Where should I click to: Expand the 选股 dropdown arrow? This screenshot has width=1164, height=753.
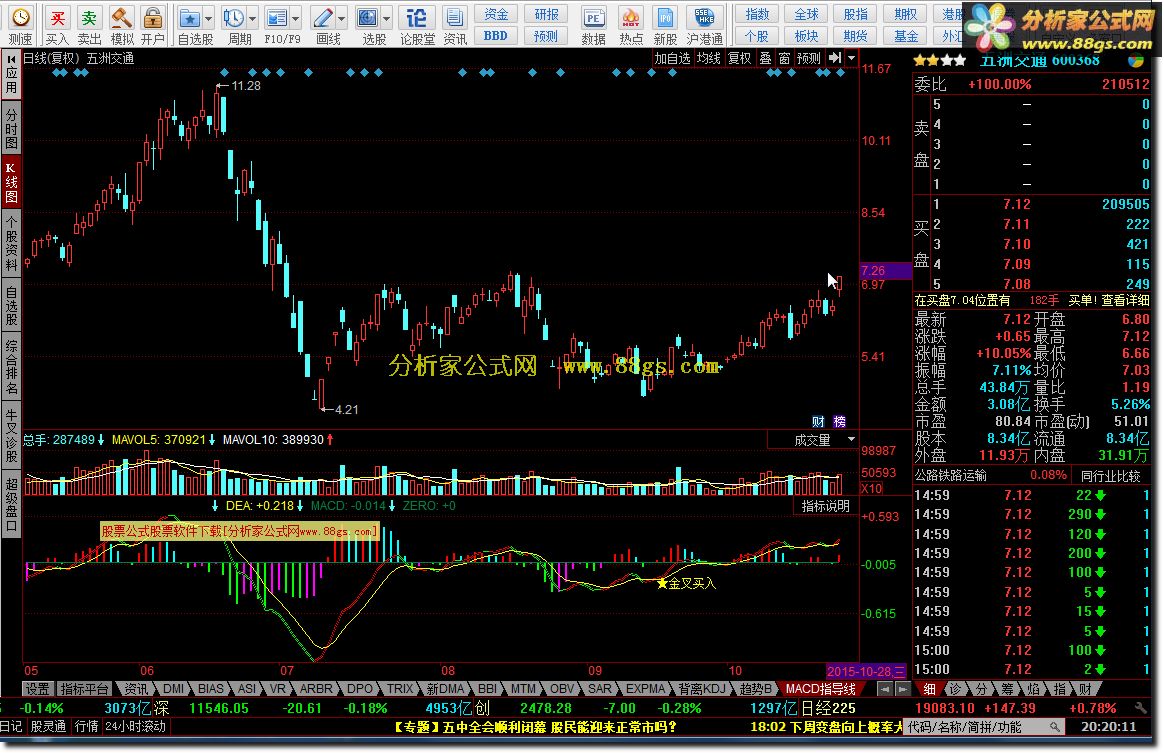coord(387,19)
